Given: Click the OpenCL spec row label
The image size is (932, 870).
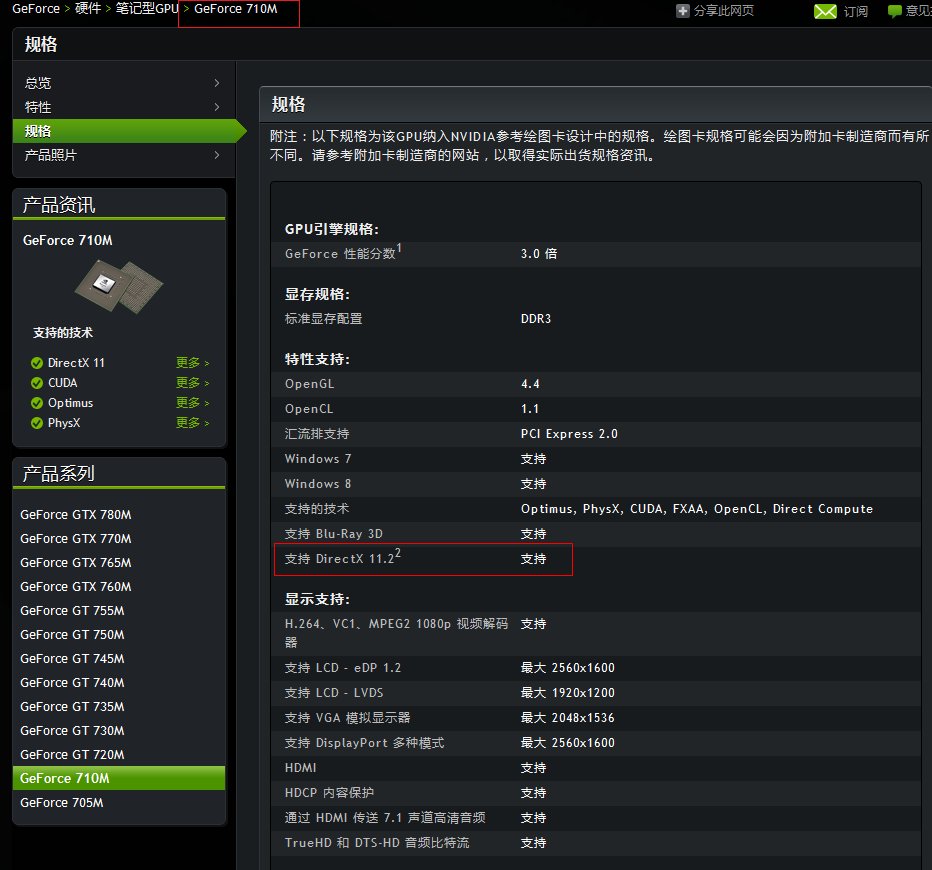Looking at the screenshot, I should point(308,409).
